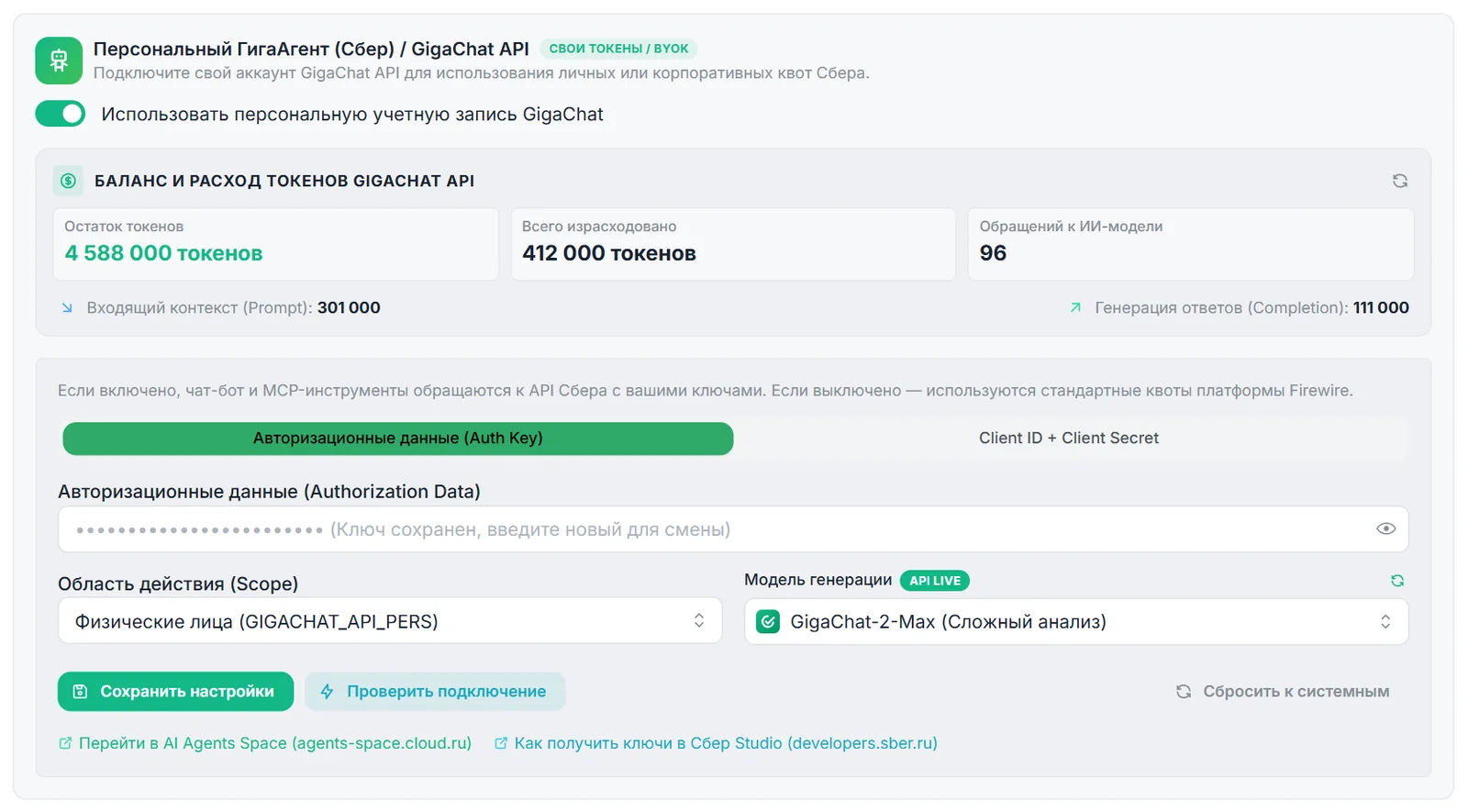Click the Completion generation arrow icon
Viewport: 1468px width, 812px height.
(1075, 307)
